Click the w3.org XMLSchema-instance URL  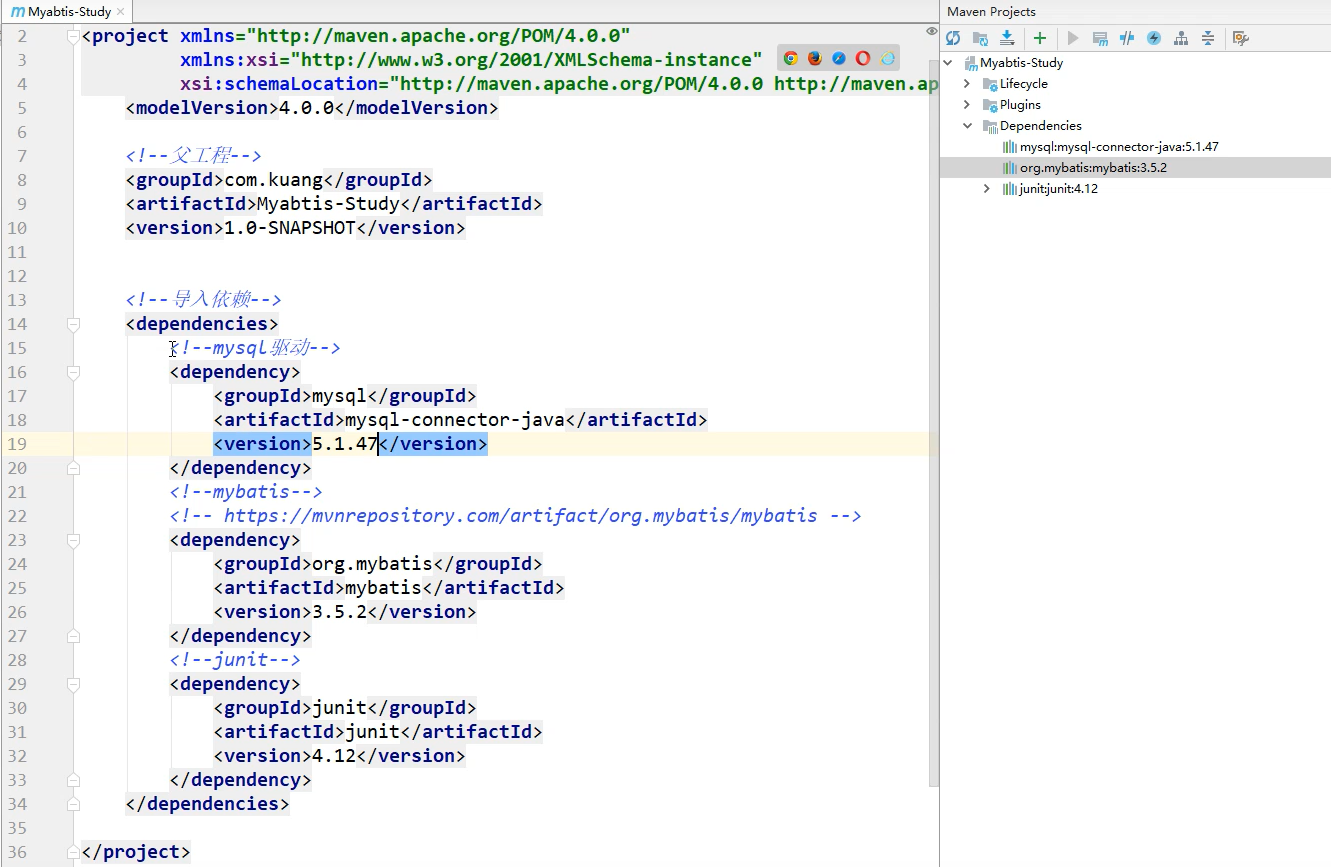coord(525,60)
